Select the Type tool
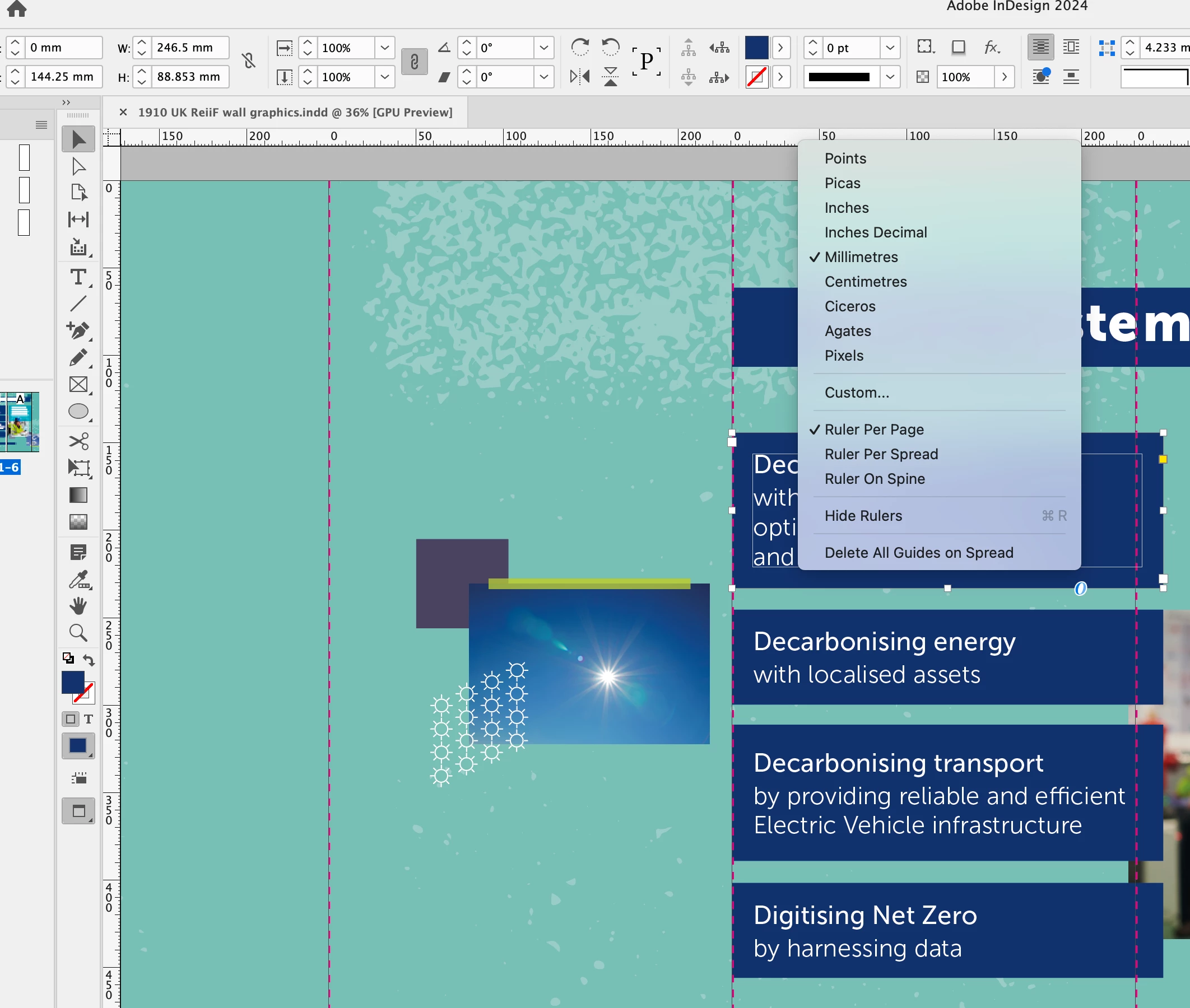 (78, 278)
